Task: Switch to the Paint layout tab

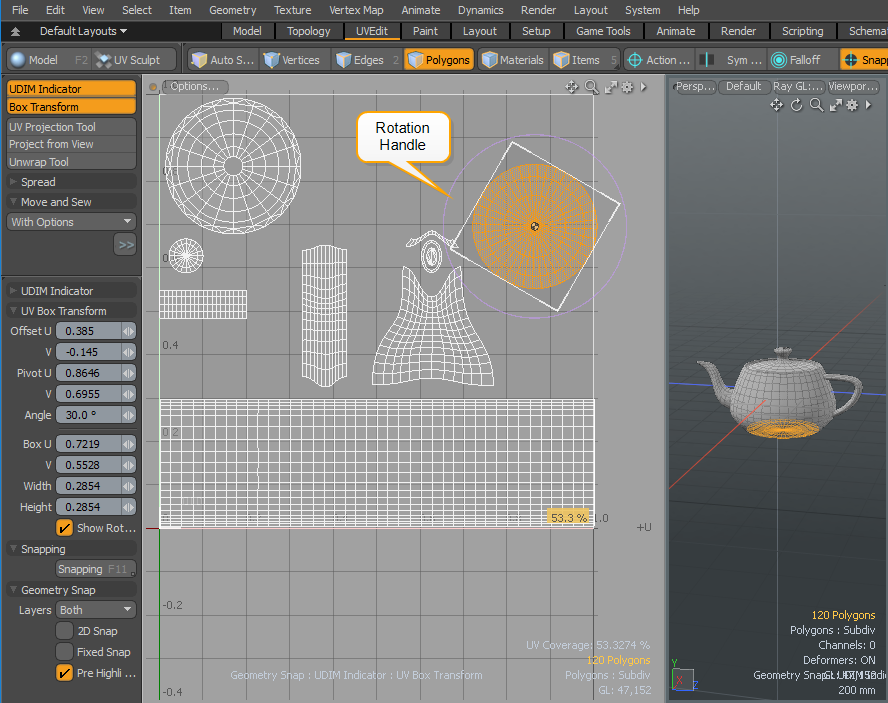Action: coord(425,31)
